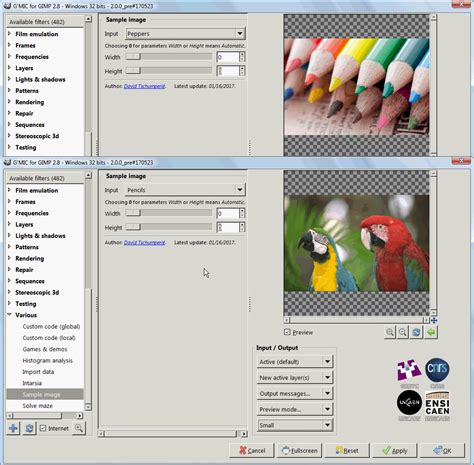Open the filter search magnifier icon
The height and width of the screenshot is (465, 474).
click(x=79, y=428)
